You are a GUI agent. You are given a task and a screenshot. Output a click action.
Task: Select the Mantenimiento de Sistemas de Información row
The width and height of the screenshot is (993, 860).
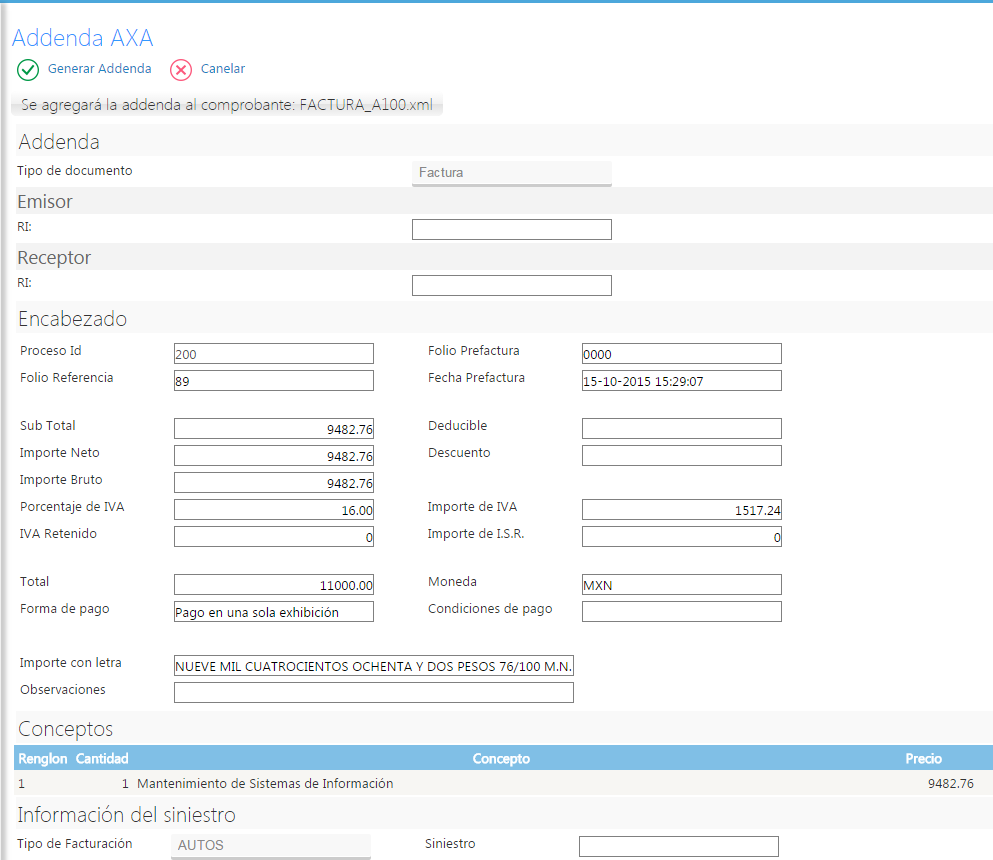pos(265,784)
